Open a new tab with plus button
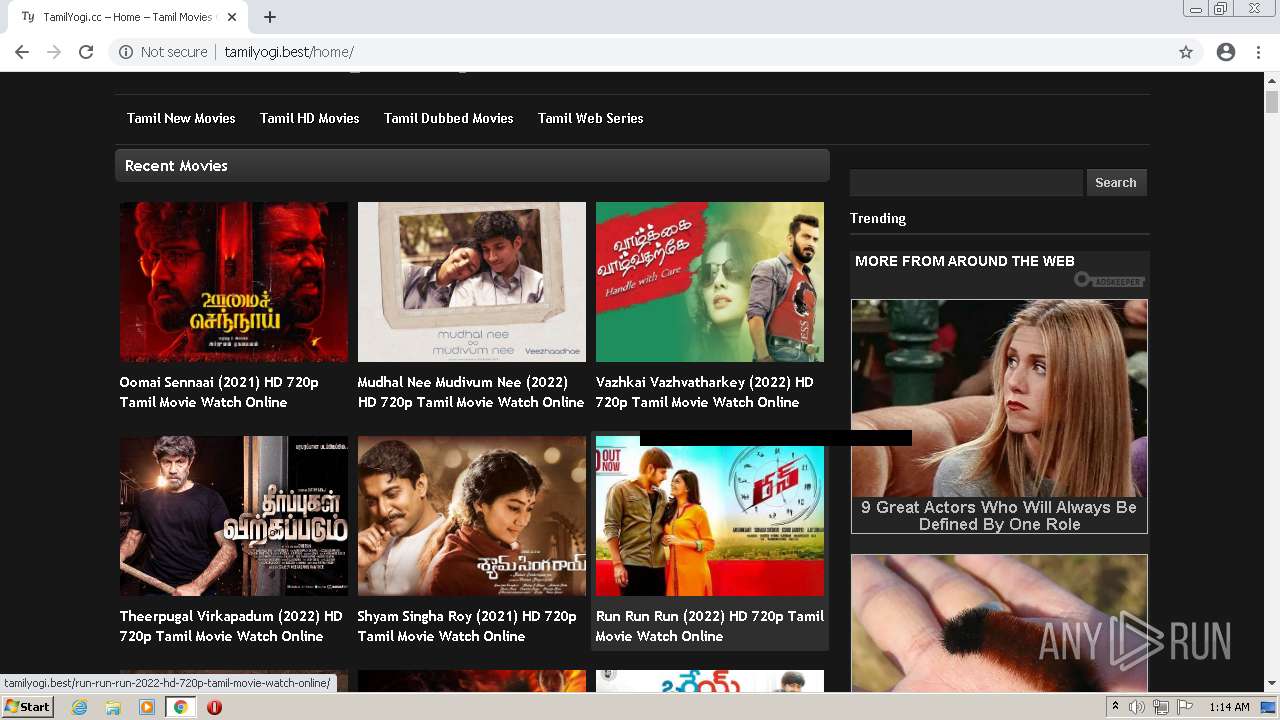The image size is (1280, 720). [x=270, y=17]
